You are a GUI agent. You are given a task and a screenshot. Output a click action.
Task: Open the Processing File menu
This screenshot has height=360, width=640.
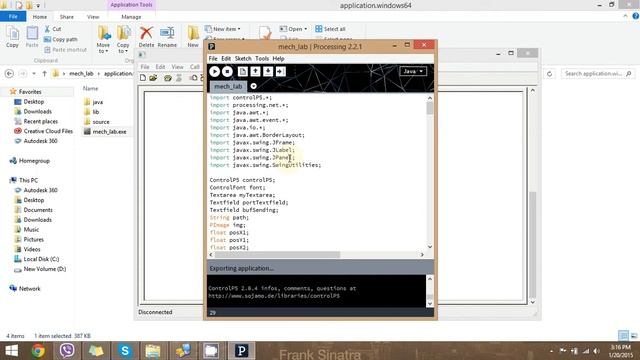[213, 58]
